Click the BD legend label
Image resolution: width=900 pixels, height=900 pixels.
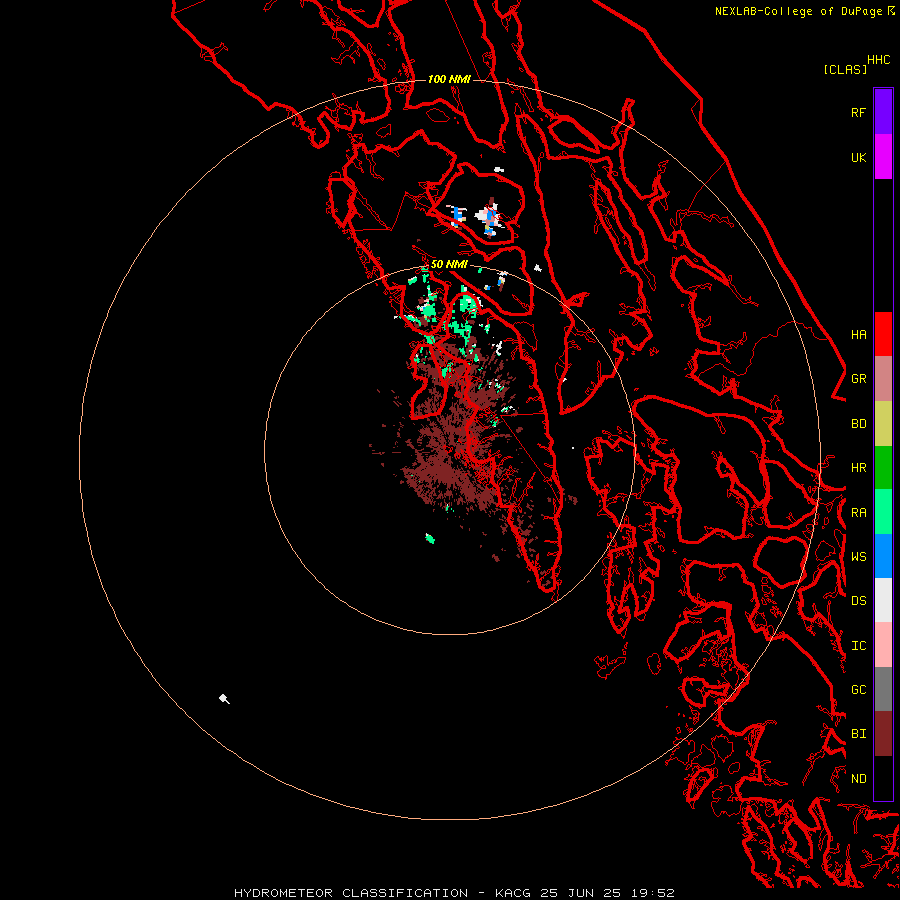[858, 424]
